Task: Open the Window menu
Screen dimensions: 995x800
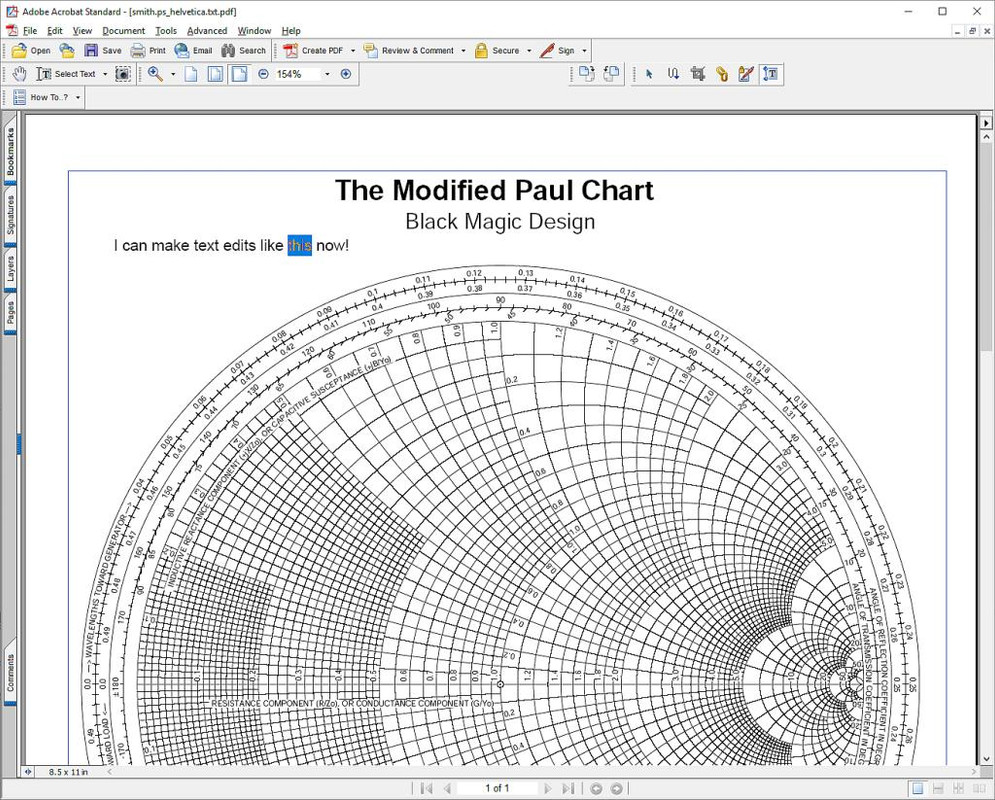Action: coord(254,30)
